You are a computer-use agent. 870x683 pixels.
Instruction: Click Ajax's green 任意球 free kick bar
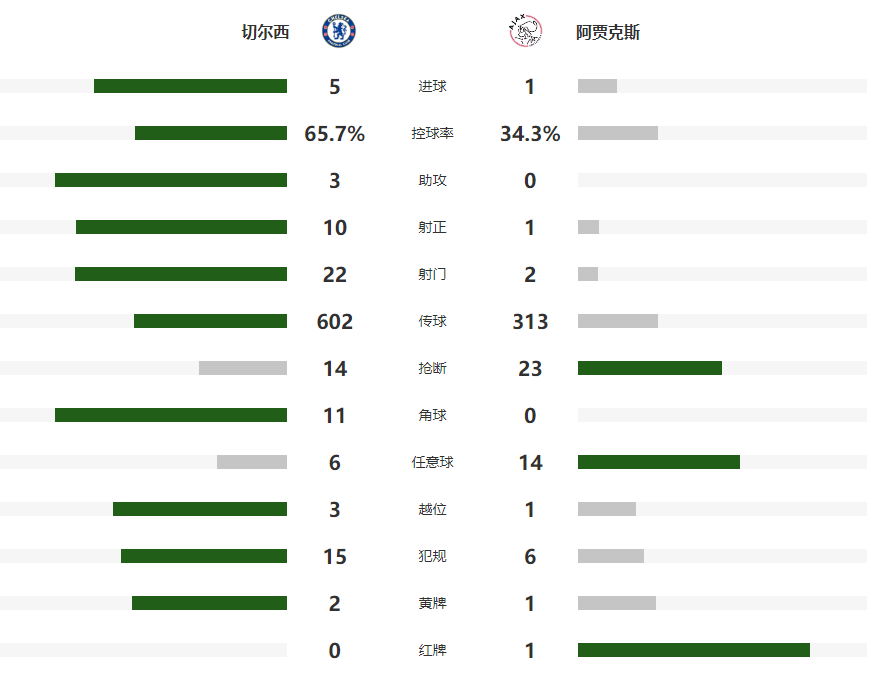click(659, 462)
